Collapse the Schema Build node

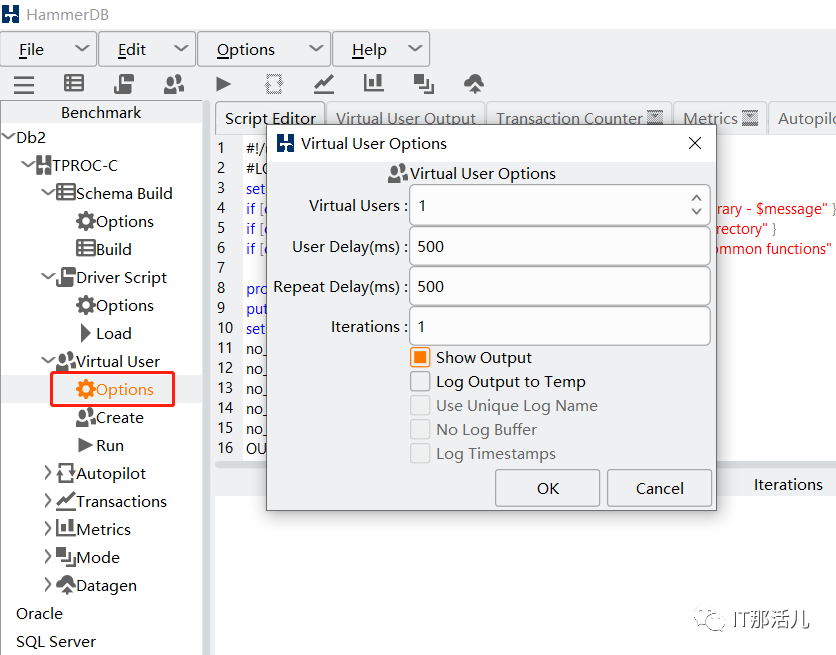pyautogui.click(x=48, y=192)
